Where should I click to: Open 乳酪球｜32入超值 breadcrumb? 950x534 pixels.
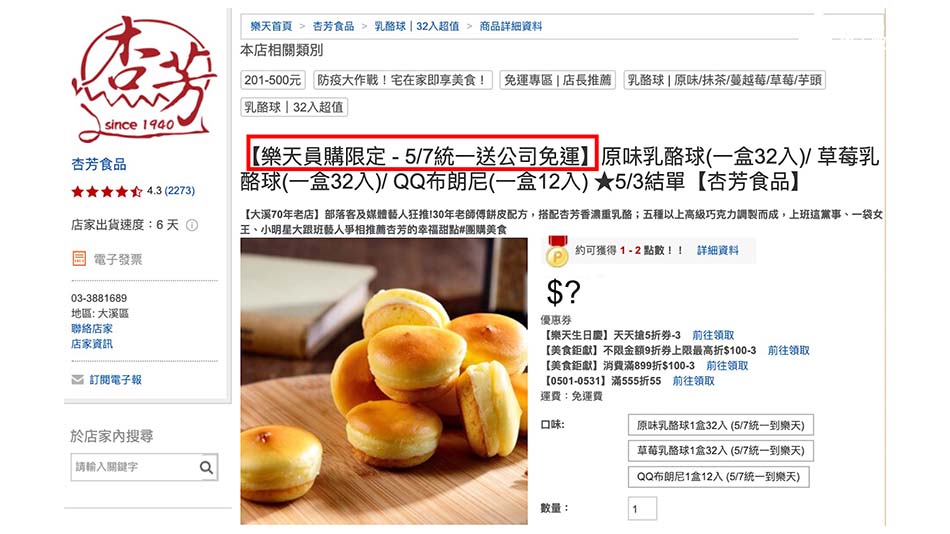(416, 27)
